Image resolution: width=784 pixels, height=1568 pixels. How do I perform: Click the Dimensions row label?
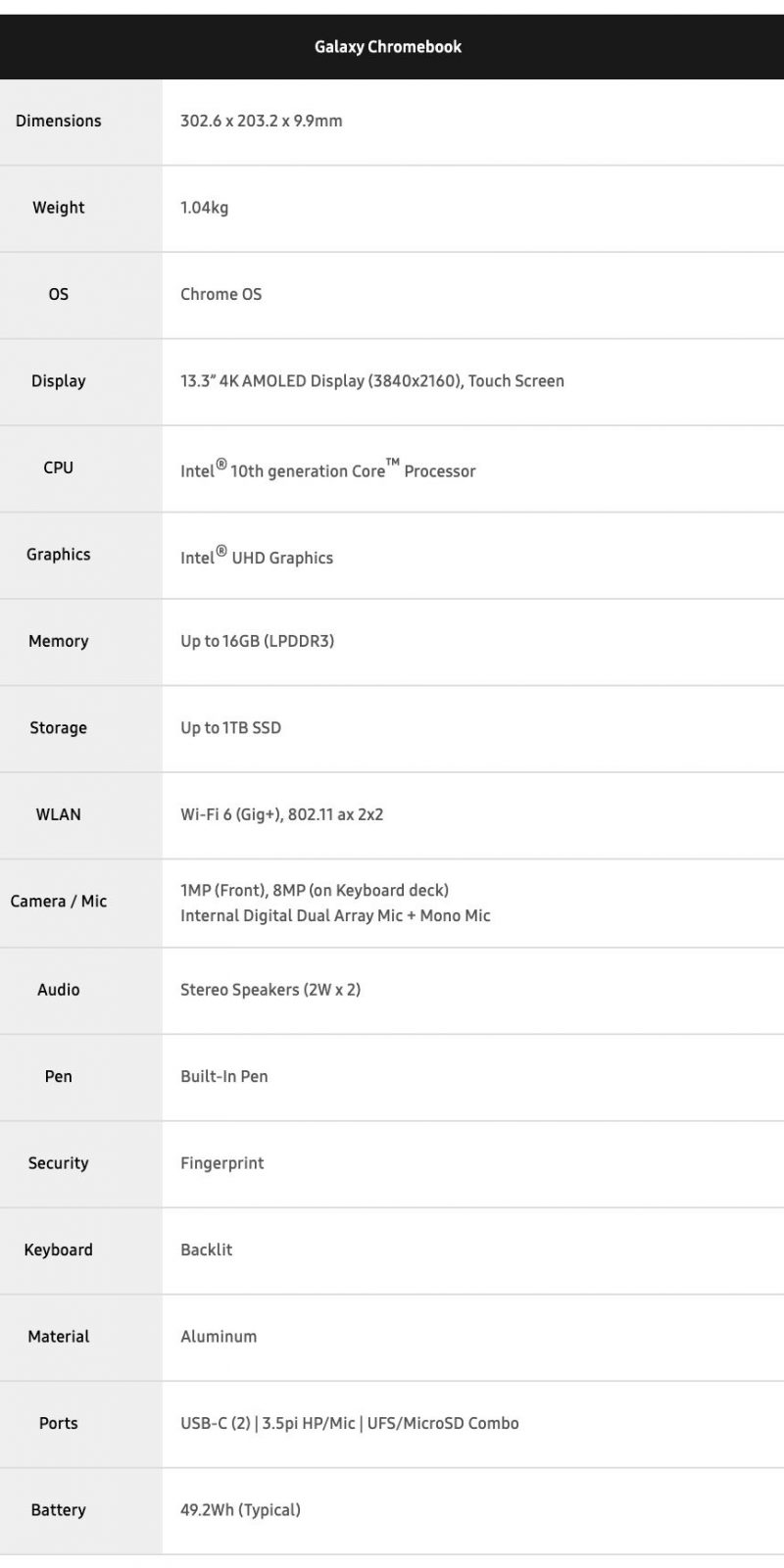pos(59,122)
